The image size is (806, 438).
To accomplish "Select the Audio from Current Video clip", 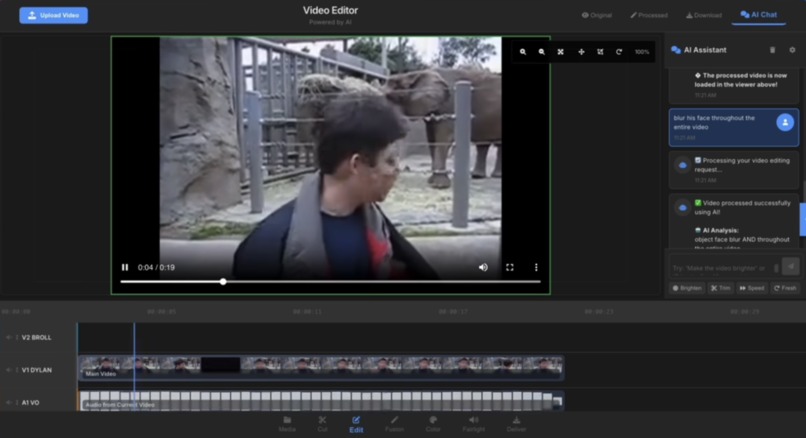I will 321,400.
